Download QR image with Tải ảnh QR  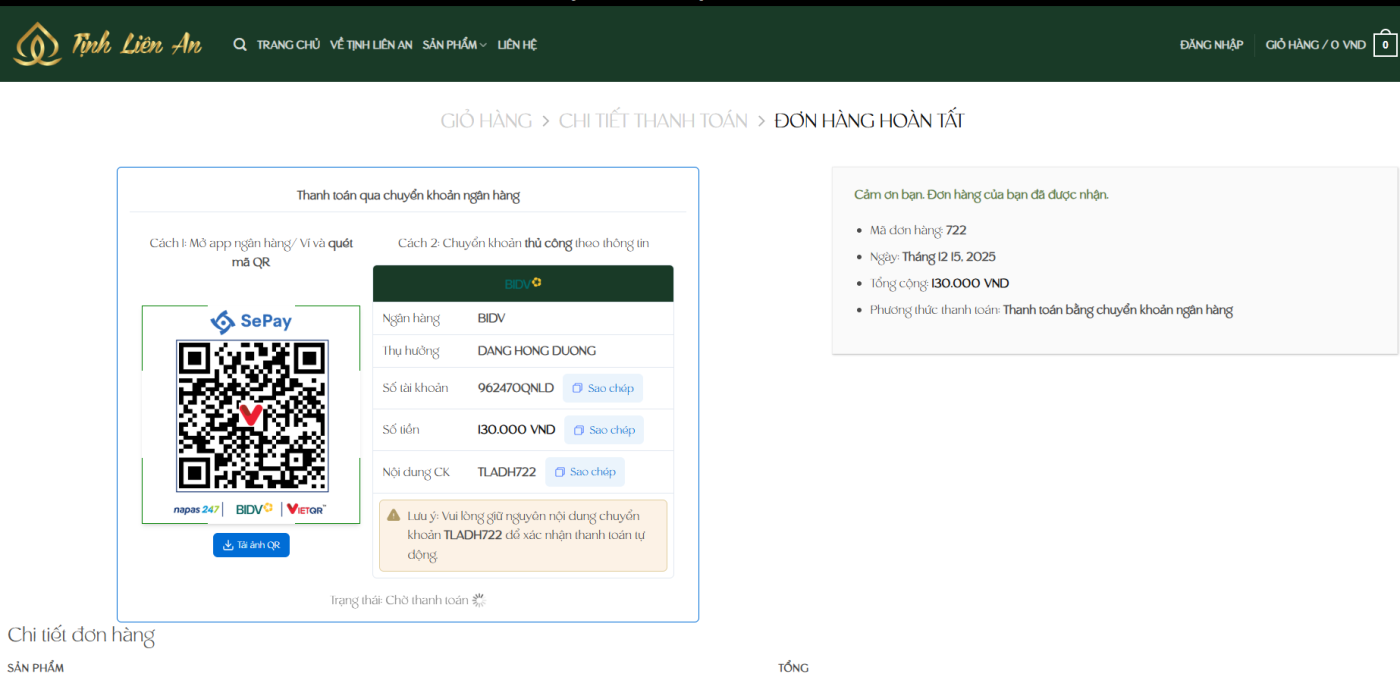coord(251,545)
